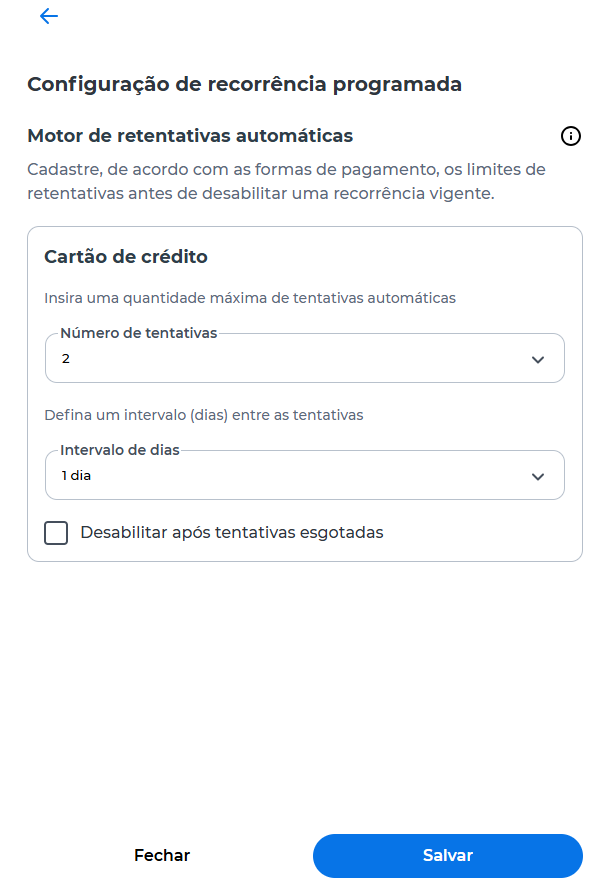Open the Intervalo de dias combo box
610x895 pixels.
305,475
